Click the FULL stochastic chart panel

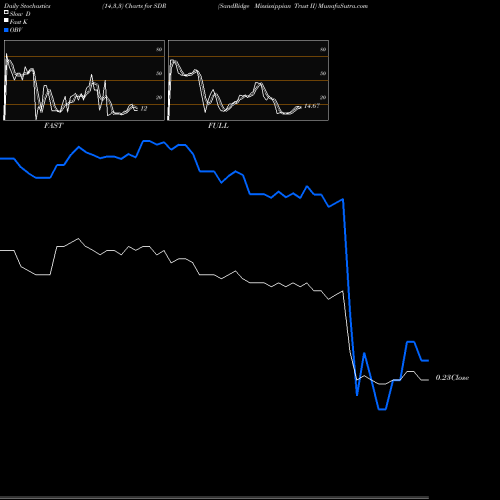pyautogui.click(x=248, y=80)
